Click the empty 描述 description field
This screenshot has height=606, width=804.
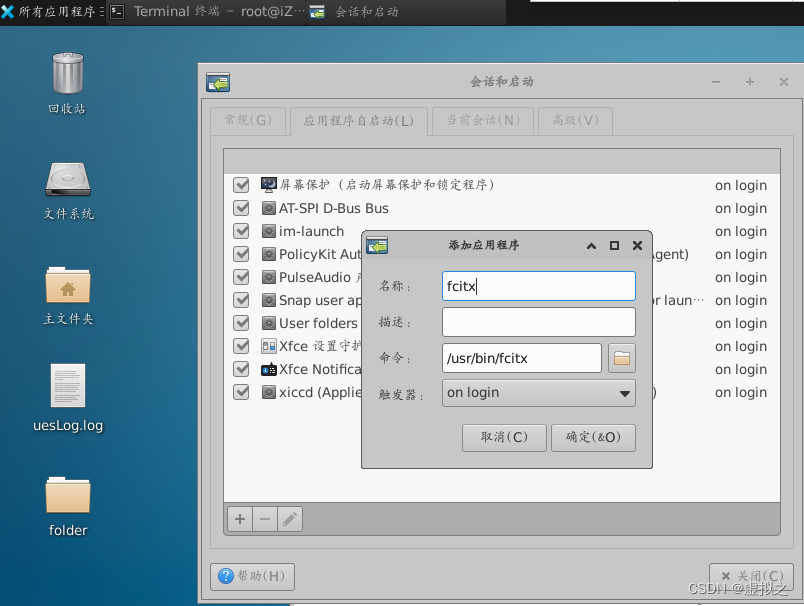click(538, 322)
